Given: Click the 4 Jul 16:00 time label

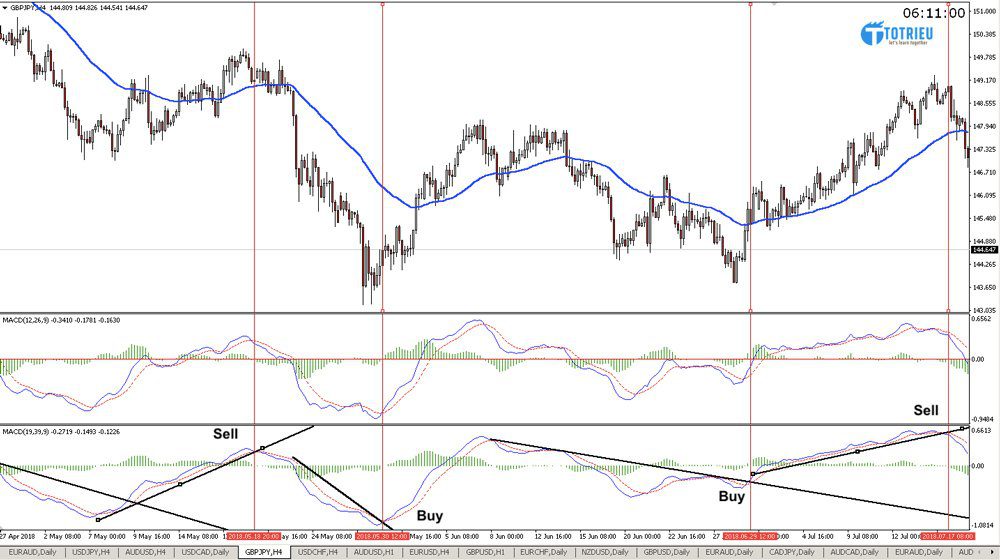Looking at the screenshot, I should [x=818, y=536].
